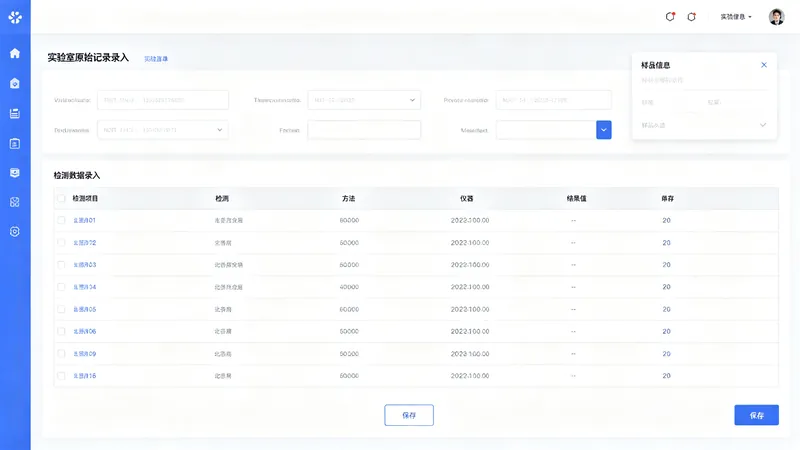Check the box for row ending 01

[x=61, y=220]
